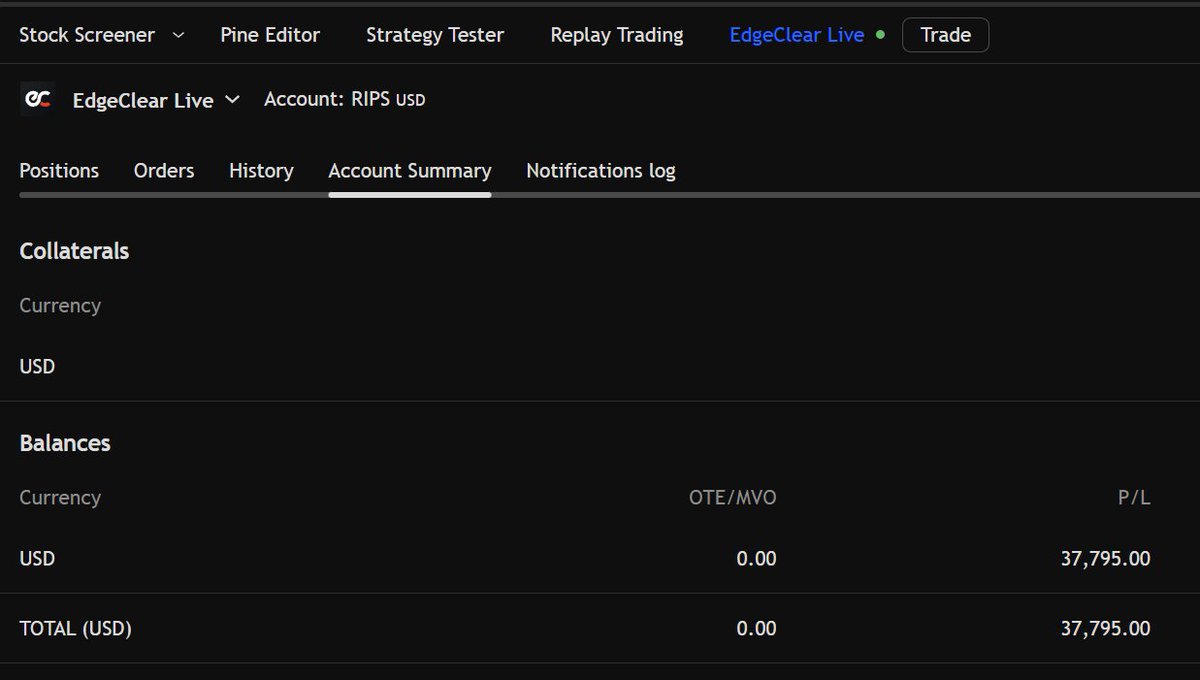Click the TOTAL OTE/MVO value 0.00
This screenshot has width=1200, height=680.
[x=756, y=629]
